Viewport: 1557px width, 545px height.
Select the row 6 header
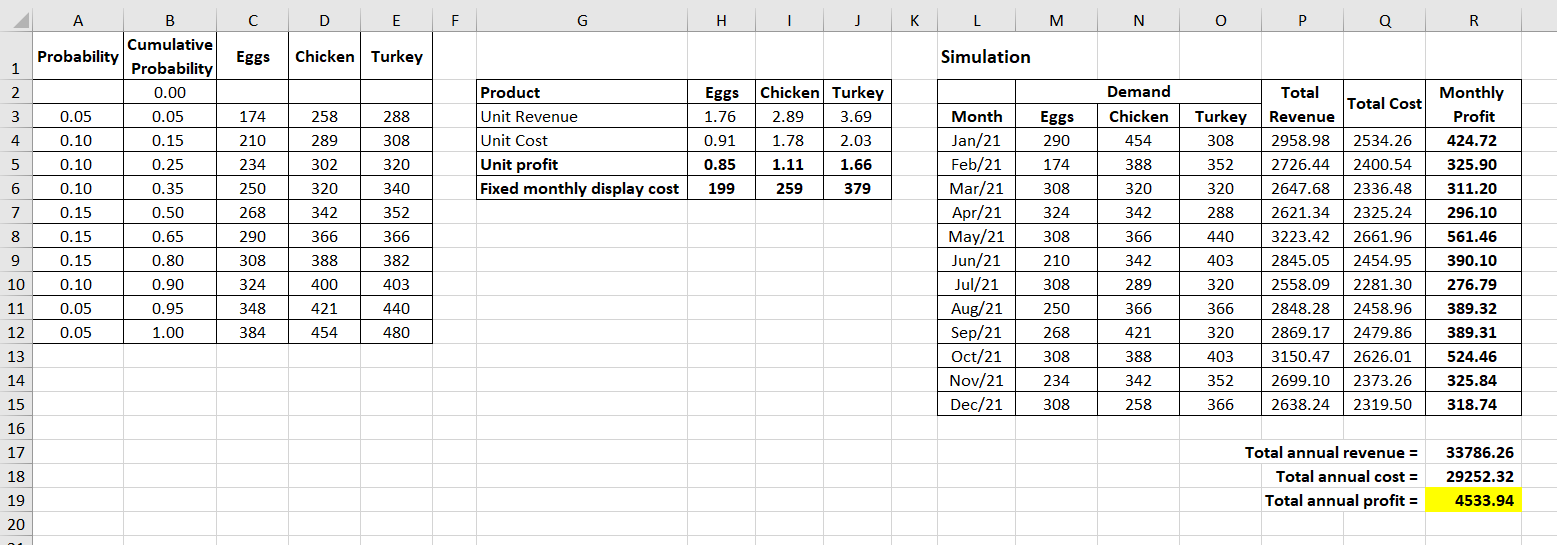(x=14, y=188)
